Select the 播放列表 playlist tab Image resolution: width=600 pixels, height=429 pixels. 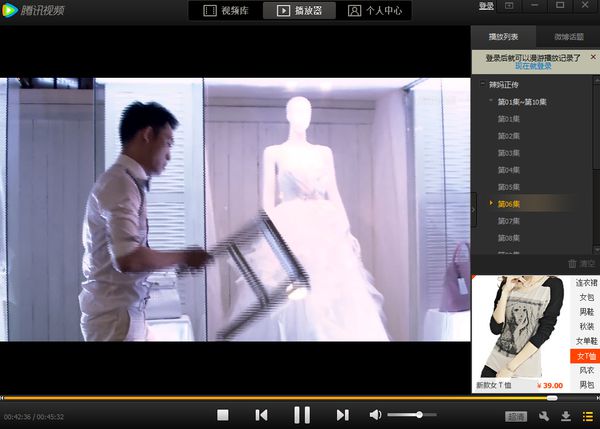pos(503,37)
